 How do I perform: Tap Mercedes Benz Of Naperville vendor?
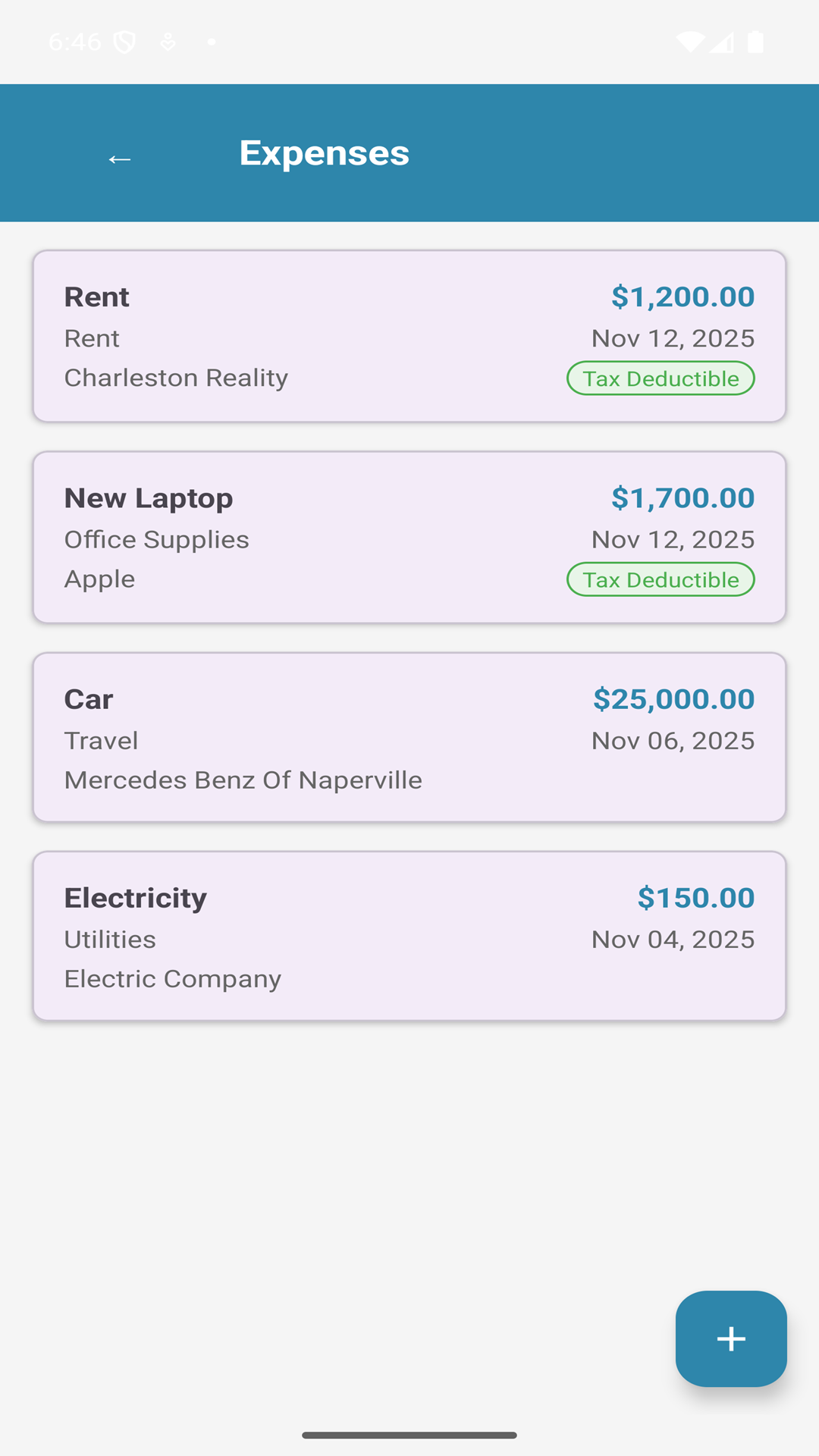(x=243, y=780)
